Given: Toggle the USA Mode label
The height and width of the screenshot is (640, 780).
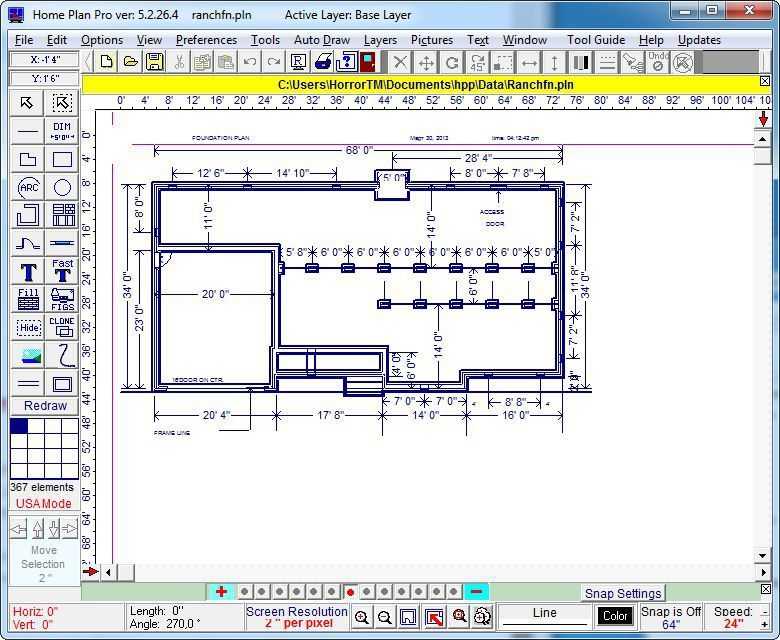Looking at the screenshot, I should [44, 503].
